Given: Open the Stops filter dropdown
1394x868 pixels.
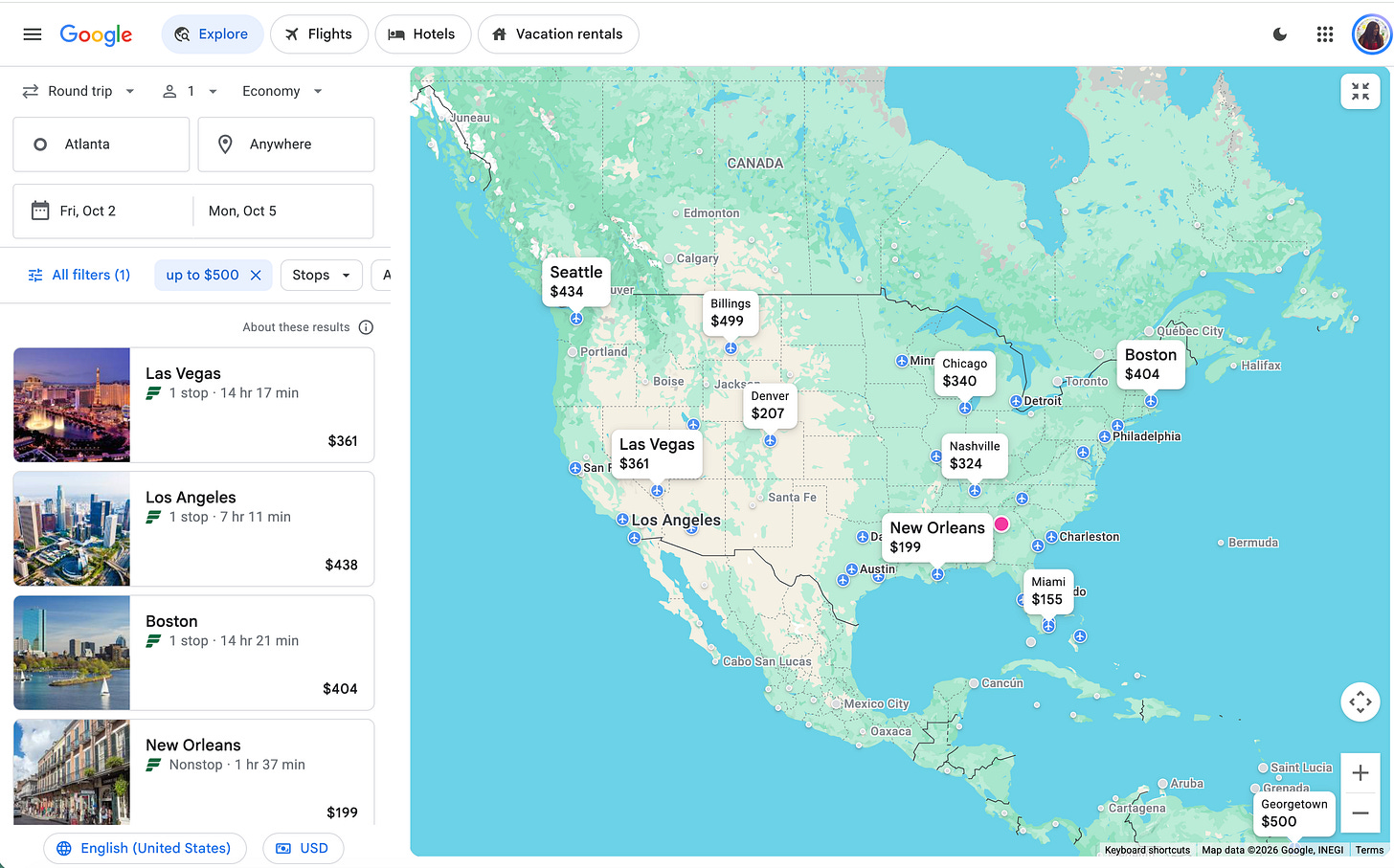Looking at the screenshot, I should pyautogui.click(x=322, y=276).
